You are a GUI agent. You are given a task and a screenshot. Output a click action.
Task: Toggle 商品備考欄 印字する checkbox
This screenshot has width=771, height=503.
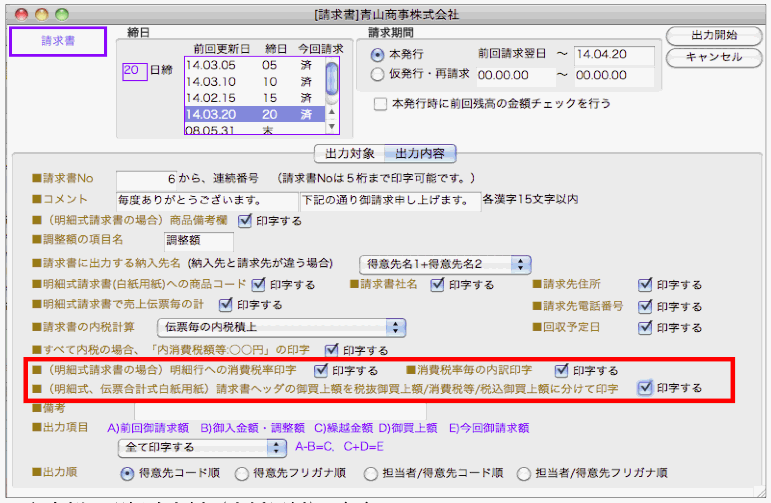(244, 221)
